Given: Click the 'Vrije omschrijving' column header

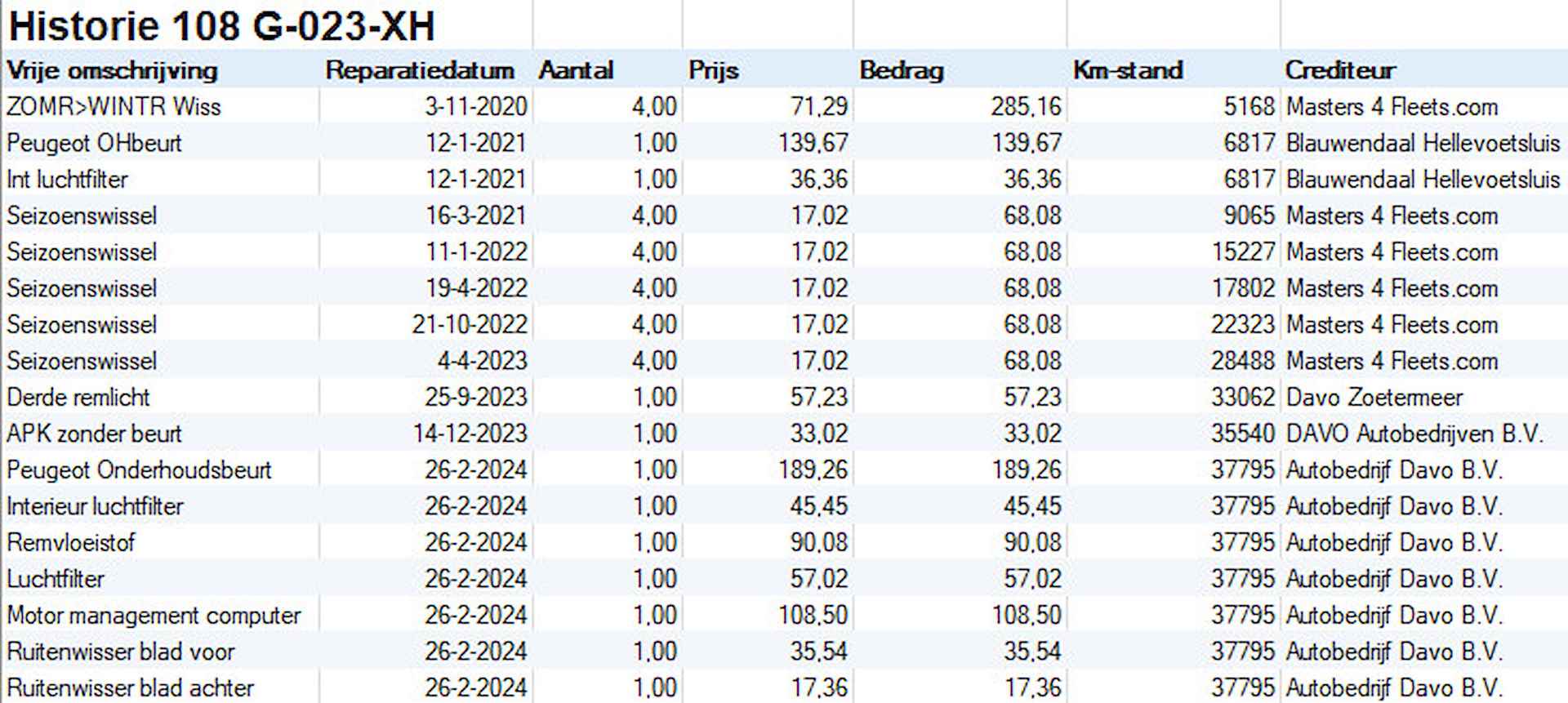Looking at the screenshot, I should (112, 70).
